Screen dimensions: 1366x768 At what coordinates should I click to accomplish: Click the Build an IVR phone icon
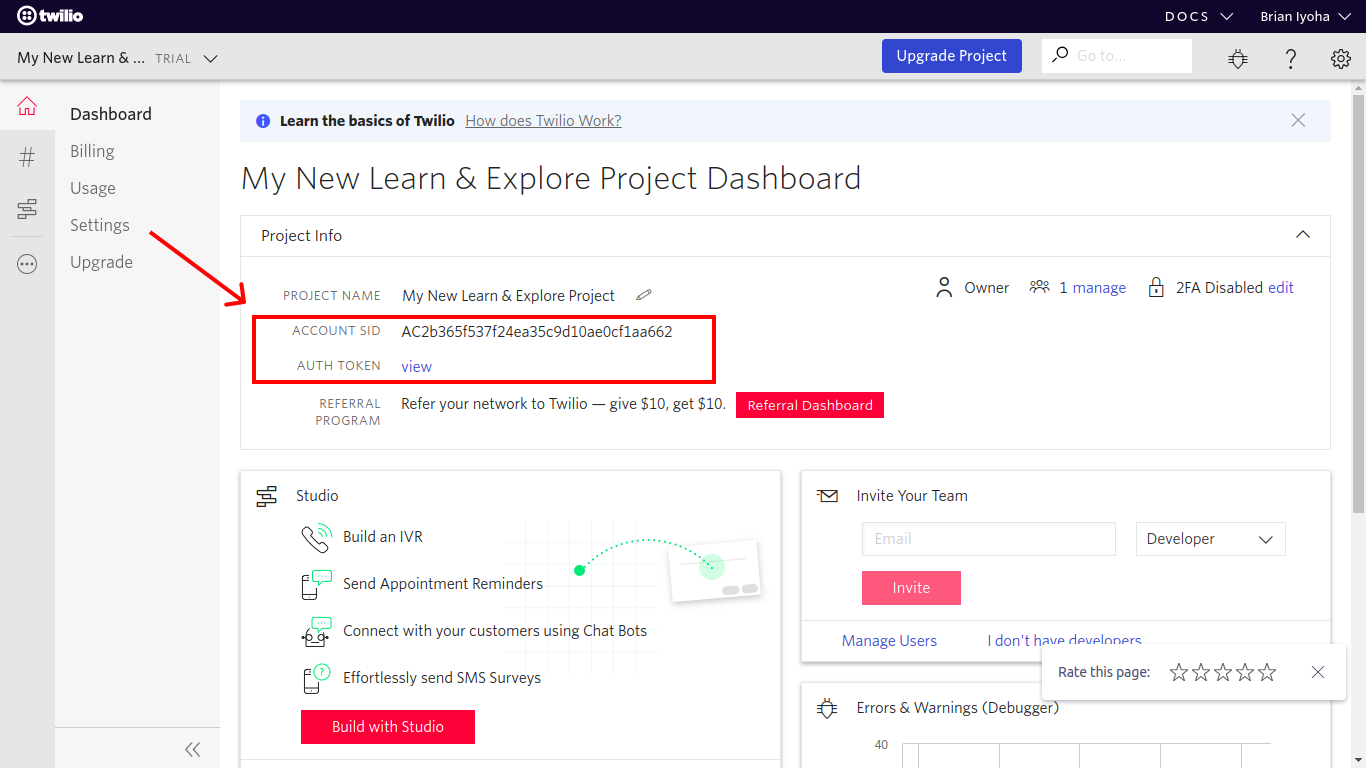(316, 537)
